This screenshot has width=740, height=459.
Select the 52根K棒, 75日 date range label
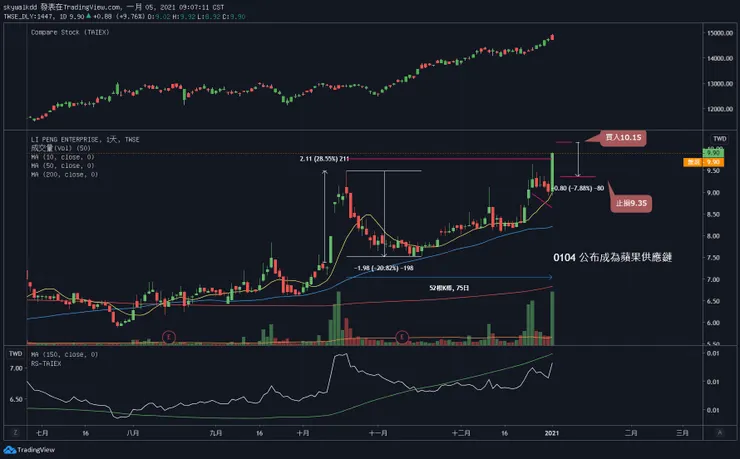(449, 288)
